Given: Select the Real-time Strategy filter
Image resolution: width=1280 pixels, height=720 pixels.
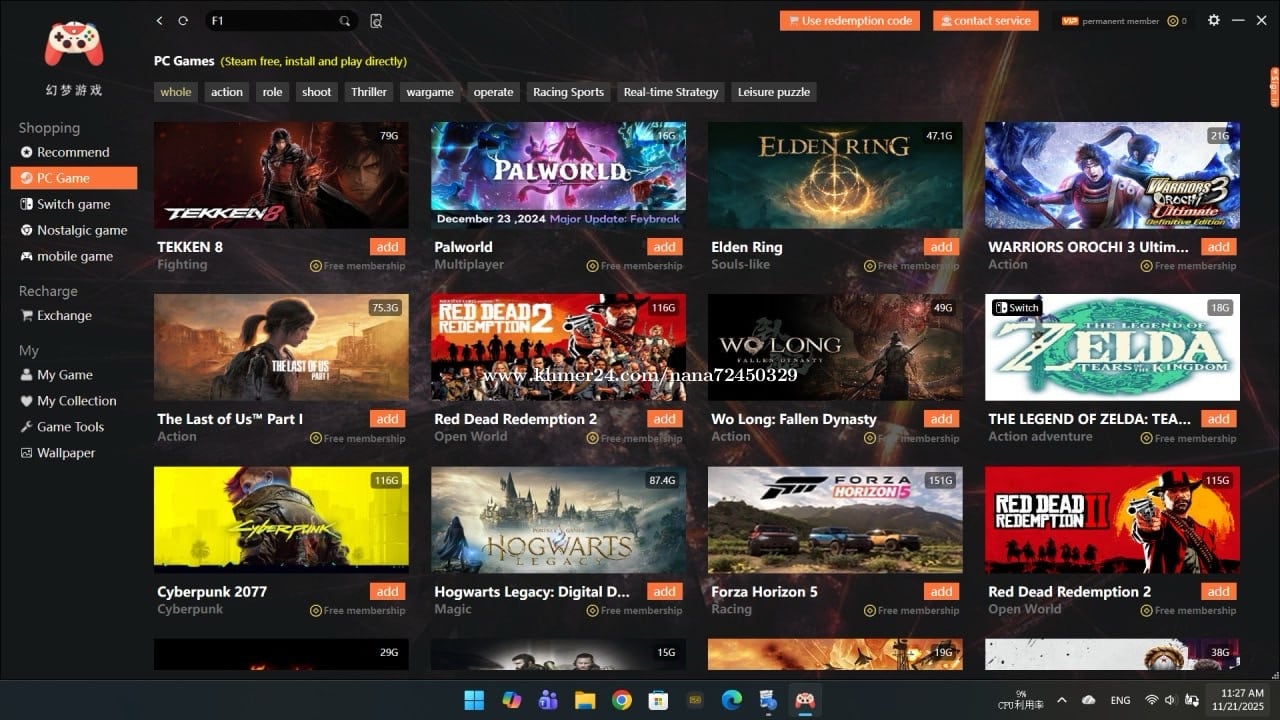Looking at the screenshot, I should 670,92.
